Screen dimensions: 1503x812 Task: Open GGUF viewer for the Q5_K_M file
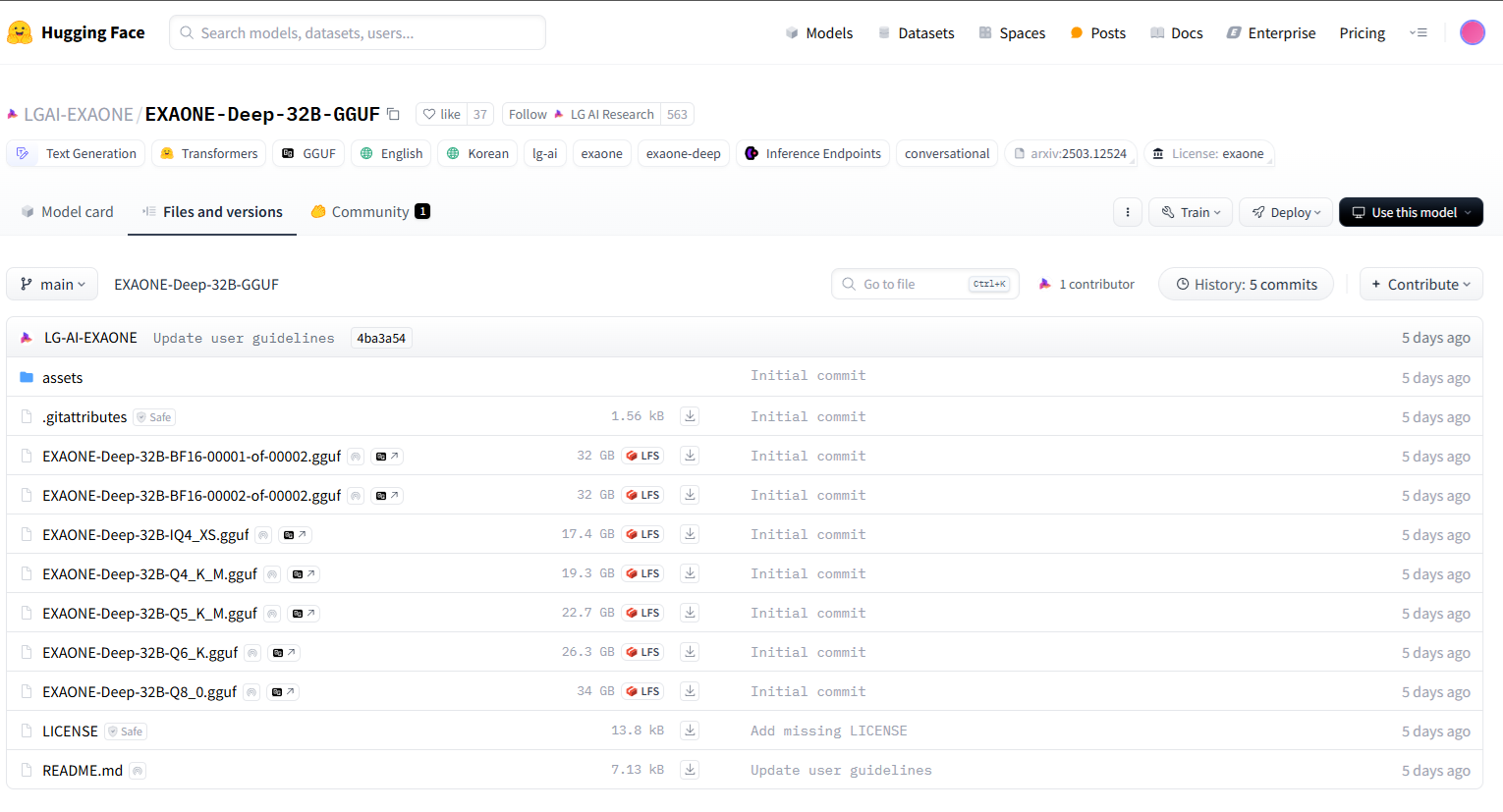click(304, 614)
